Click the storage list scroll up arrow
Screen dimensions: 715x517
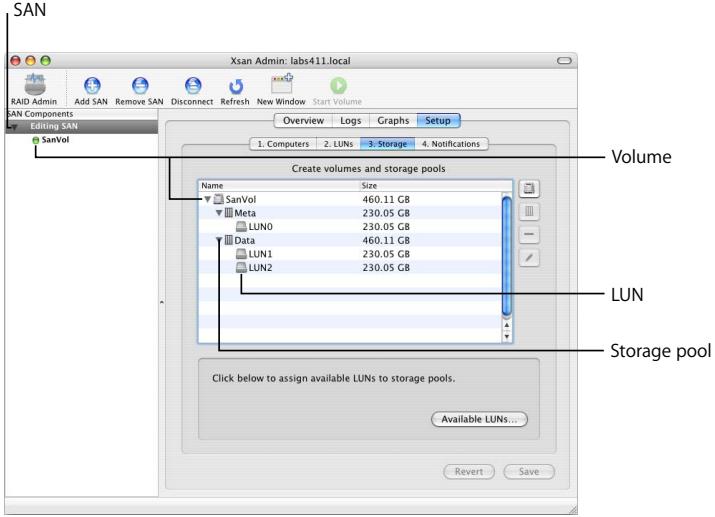pos(507,325)
